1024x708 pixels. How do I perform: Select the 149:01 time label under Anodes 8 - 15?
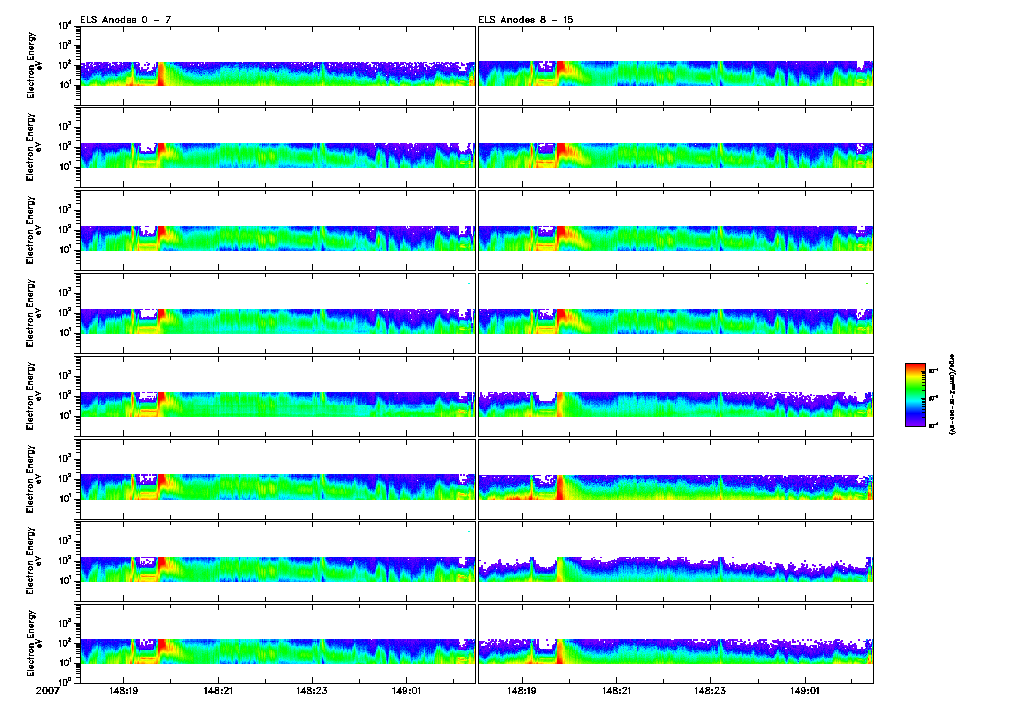pyautogui.click(x=805, y=690)
